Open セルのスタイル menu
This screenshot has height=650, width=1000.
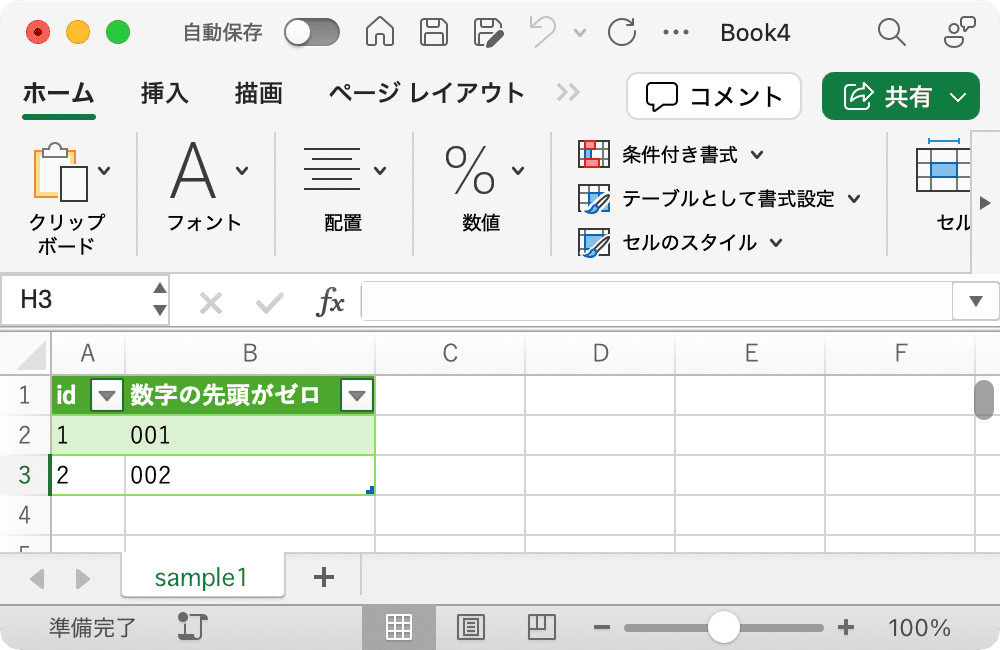680,242
